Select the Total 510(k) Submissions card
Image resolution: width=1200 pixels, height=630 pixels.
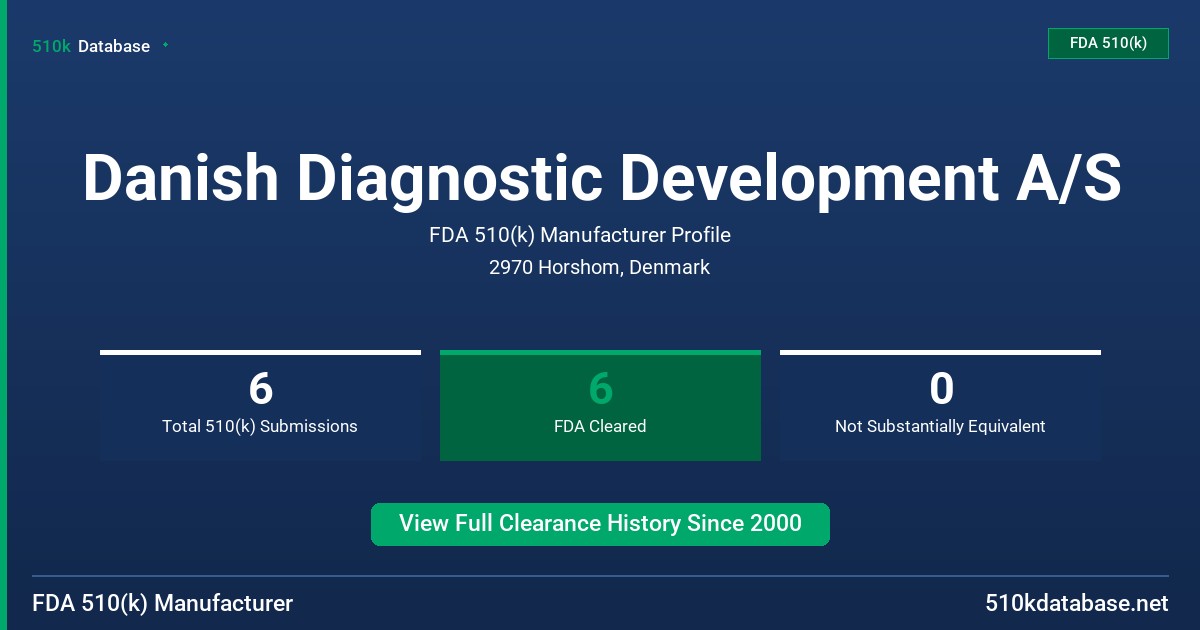point(260,405)
